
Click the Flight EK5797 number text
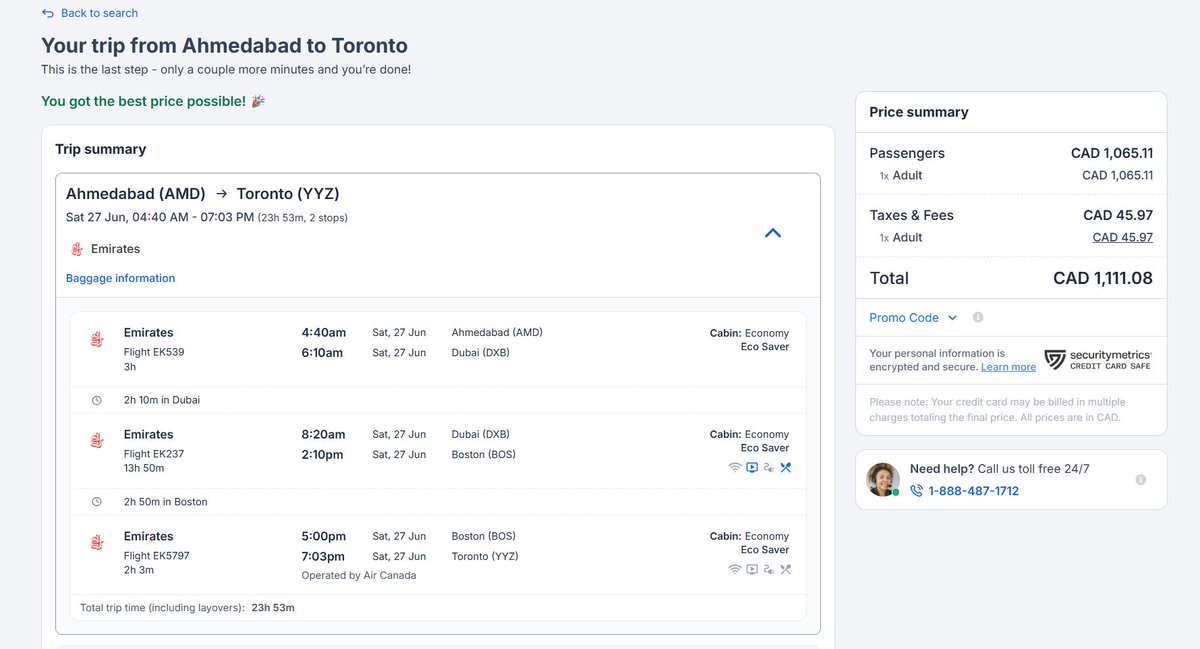[157, 556]
